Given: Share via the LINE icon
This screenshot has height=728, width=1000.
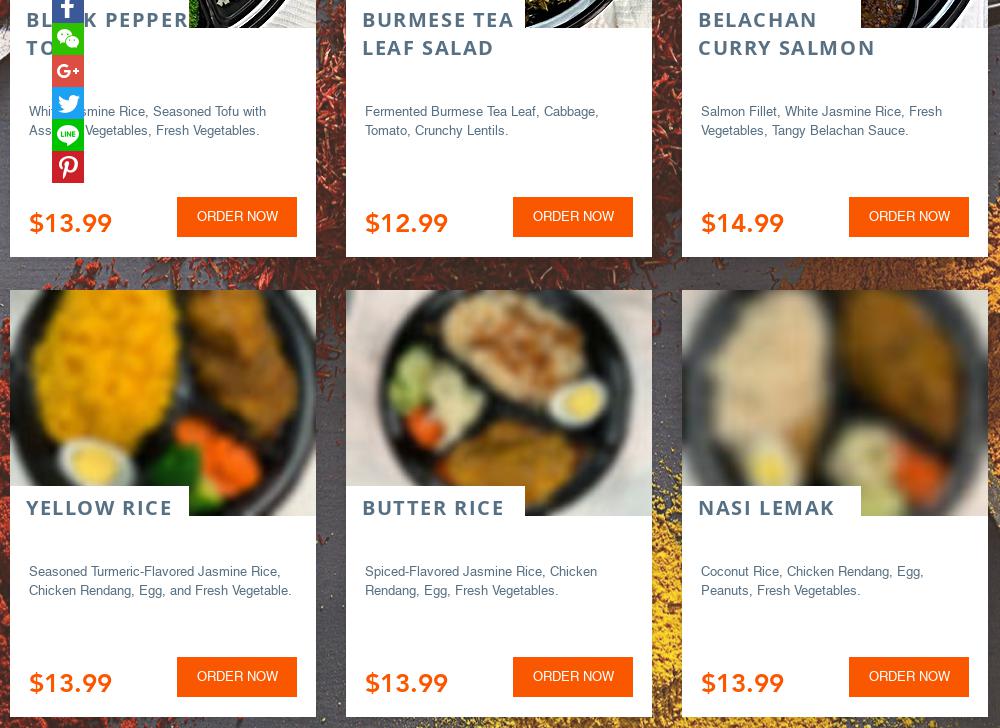Looking at the screenshot, I should point(68,135).
